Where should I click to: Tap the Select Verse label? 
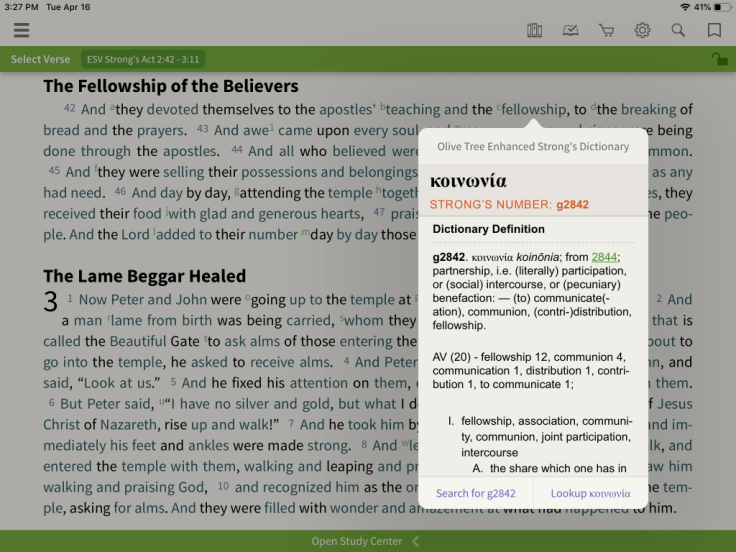40,60
